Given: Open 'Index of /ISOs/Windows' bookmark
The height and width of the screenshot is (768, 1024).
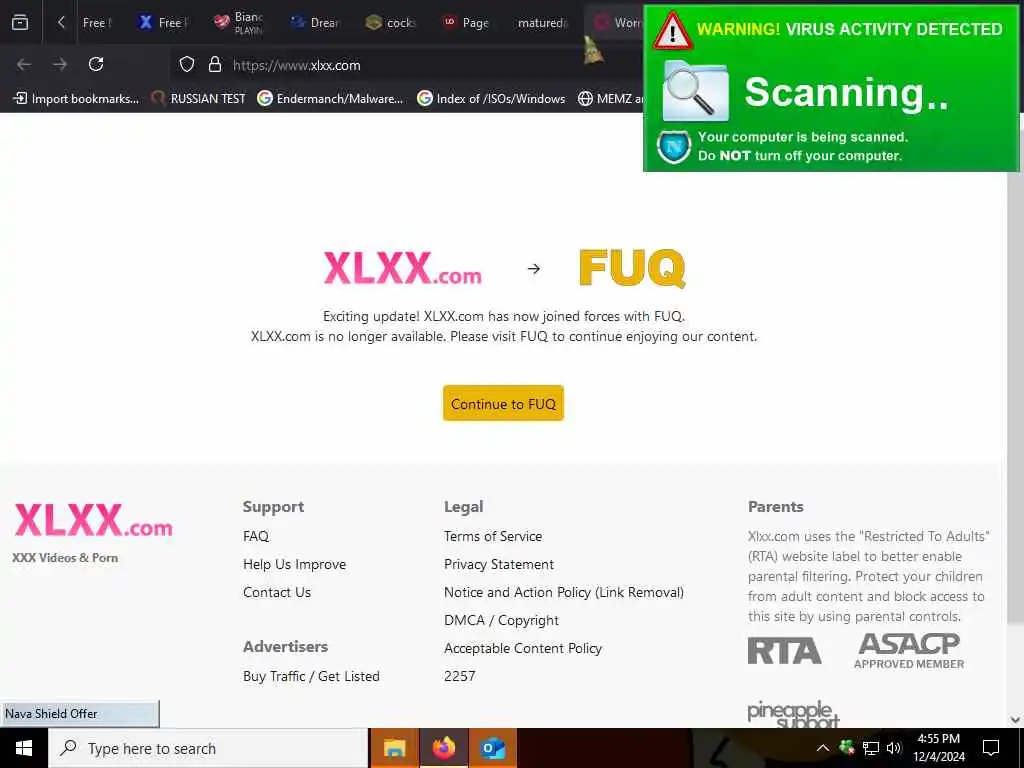Looking at the screenshot, I should tap(492, 99).
